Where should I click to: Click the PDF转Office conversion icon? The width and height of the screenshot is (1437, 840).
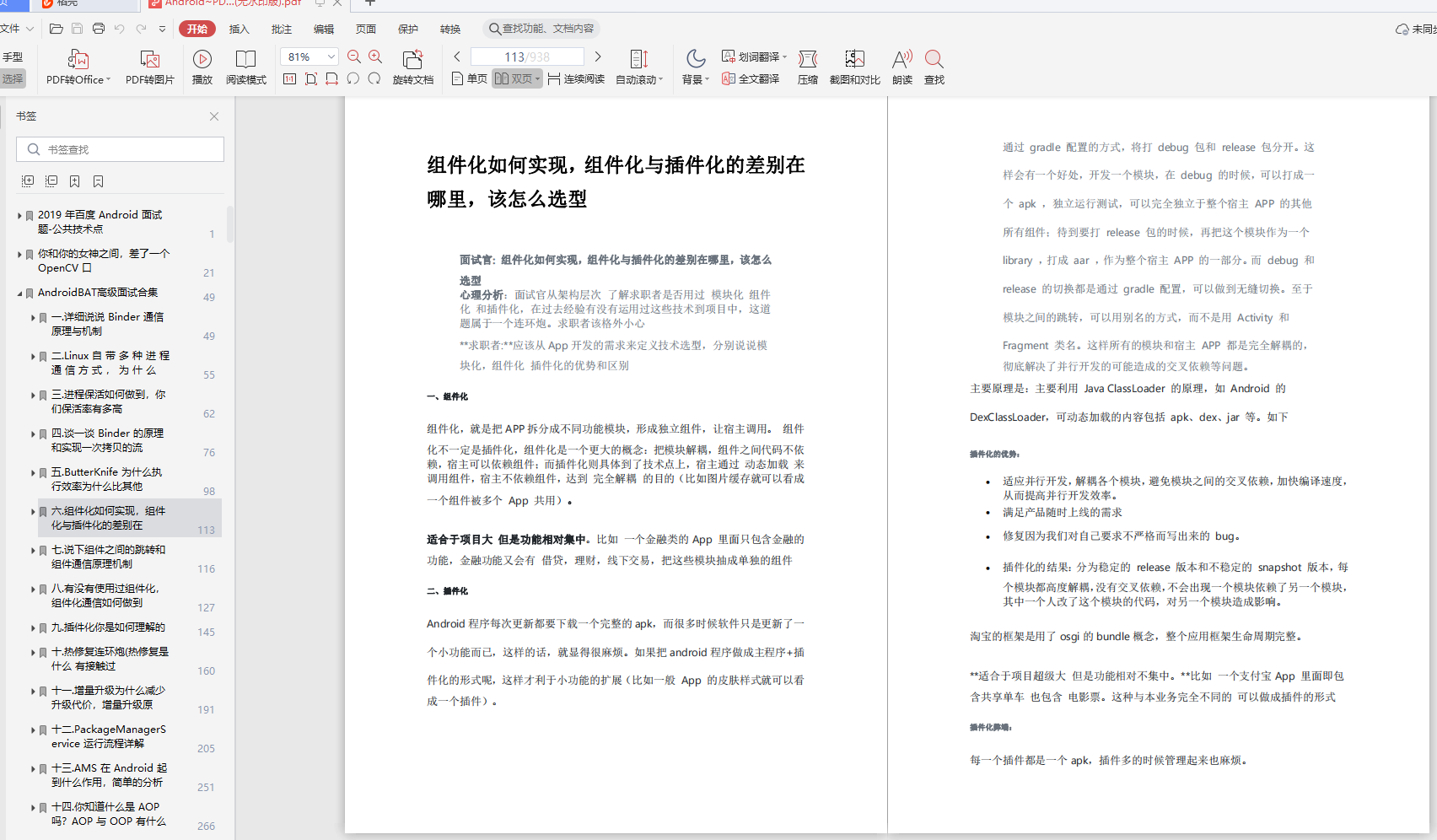tap(78, 59)
